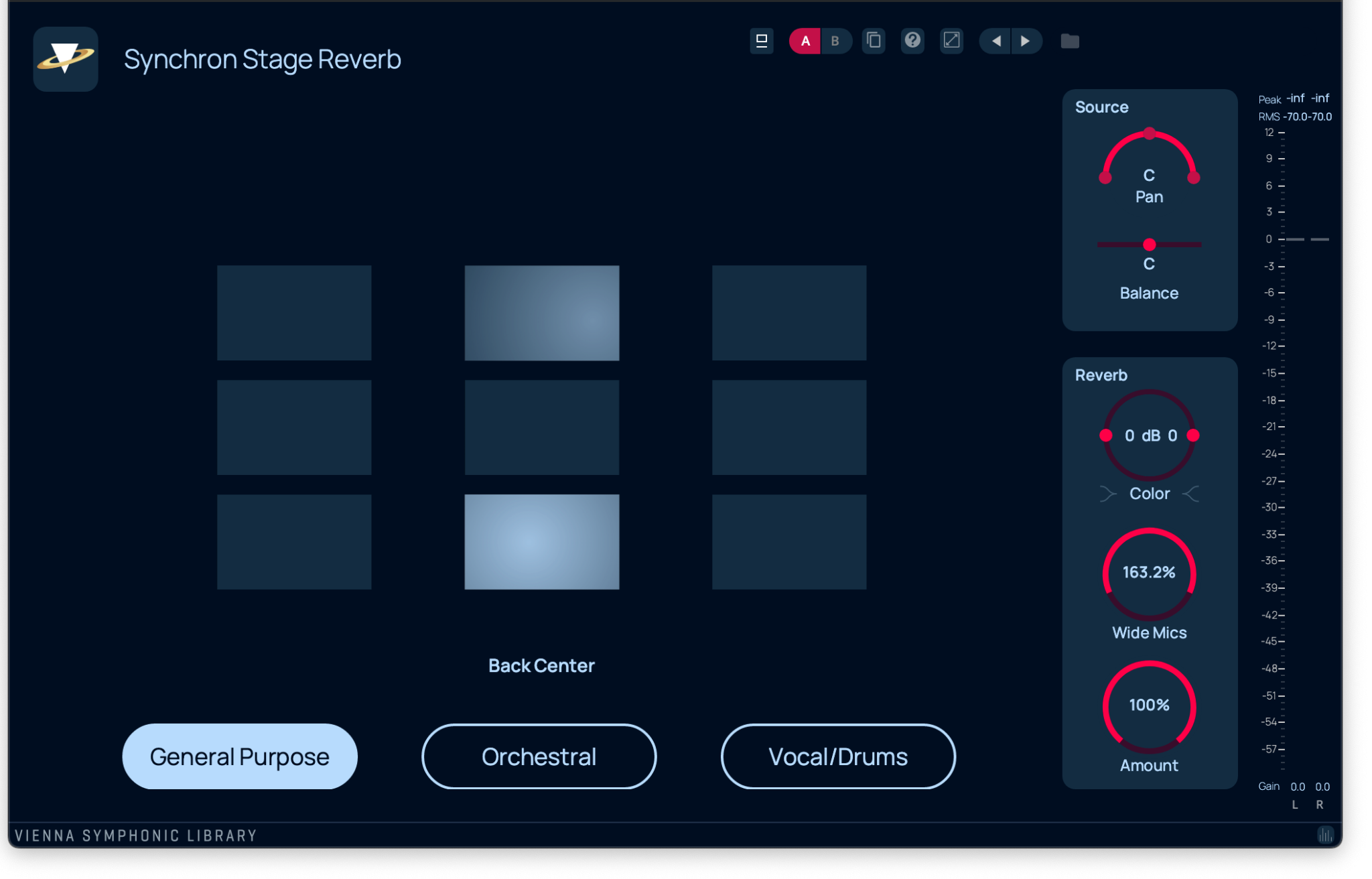Click the left Color shelf icon
The image size is (1372, 879).
1108,494
